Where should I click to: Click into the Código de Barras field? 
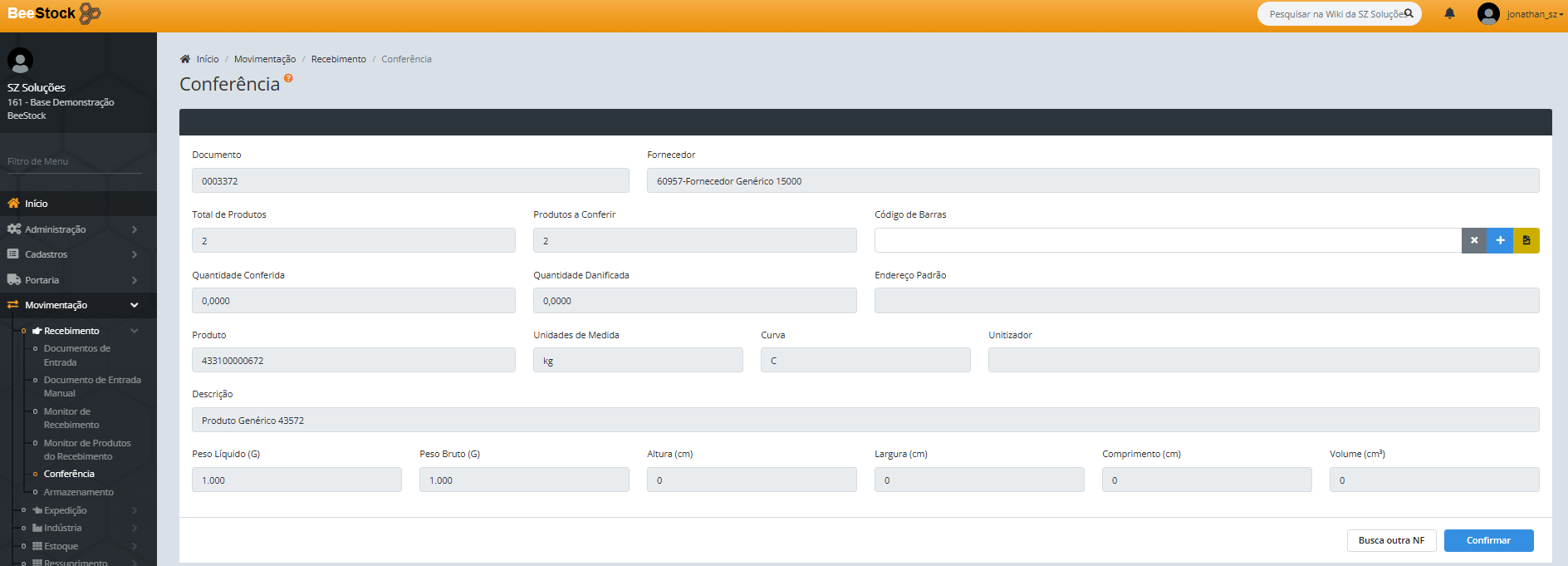(x=1167, y=240)
